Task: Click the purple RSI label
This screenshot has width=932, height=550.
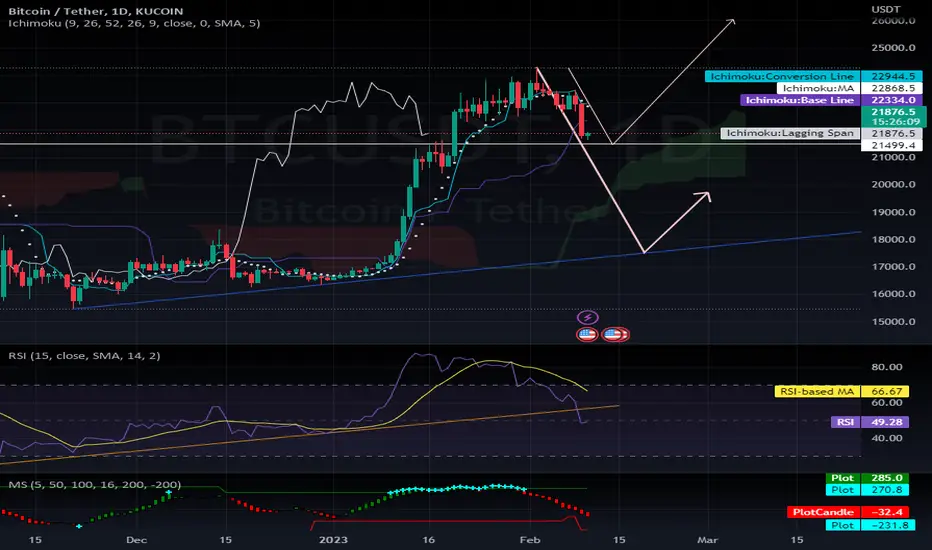Action: (845, 422)
